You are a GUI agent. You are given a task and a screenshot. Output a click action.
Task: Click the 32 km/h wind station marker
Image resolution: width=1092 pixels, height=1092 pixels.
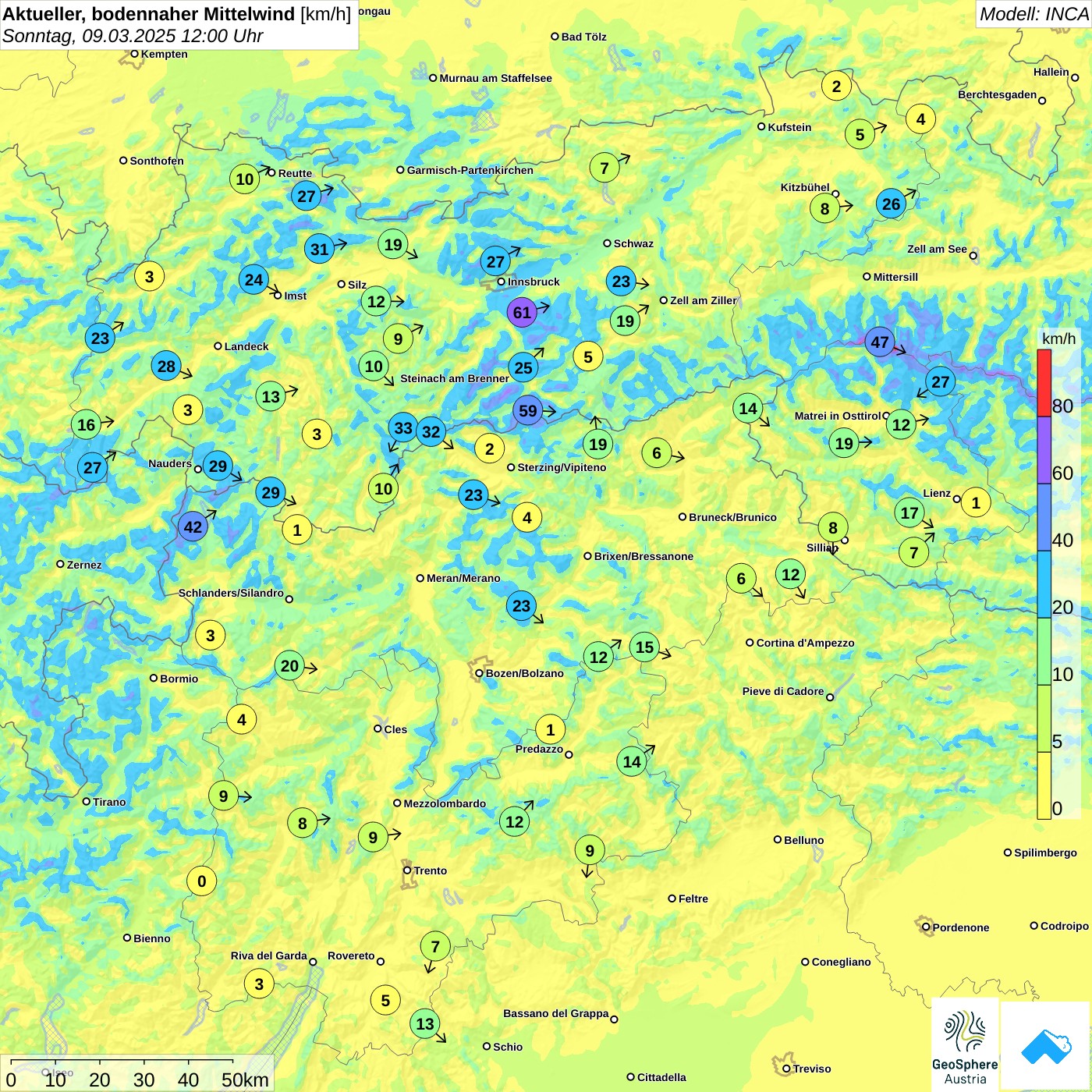point(431,432)
